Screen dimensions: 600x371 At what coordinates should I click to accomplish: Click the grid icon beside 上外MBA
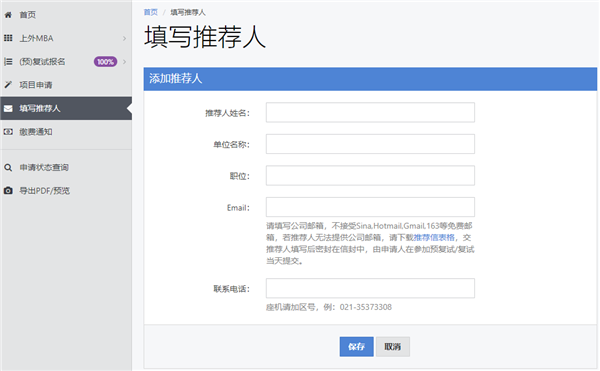8,38
